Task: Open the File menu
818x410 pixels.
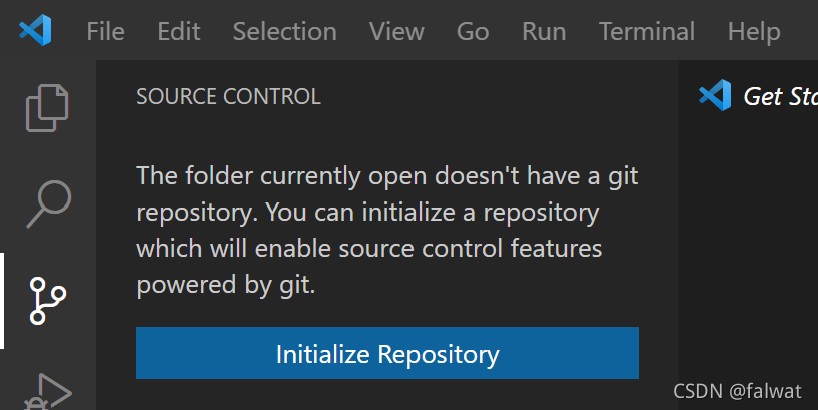Action: (105, 31)
